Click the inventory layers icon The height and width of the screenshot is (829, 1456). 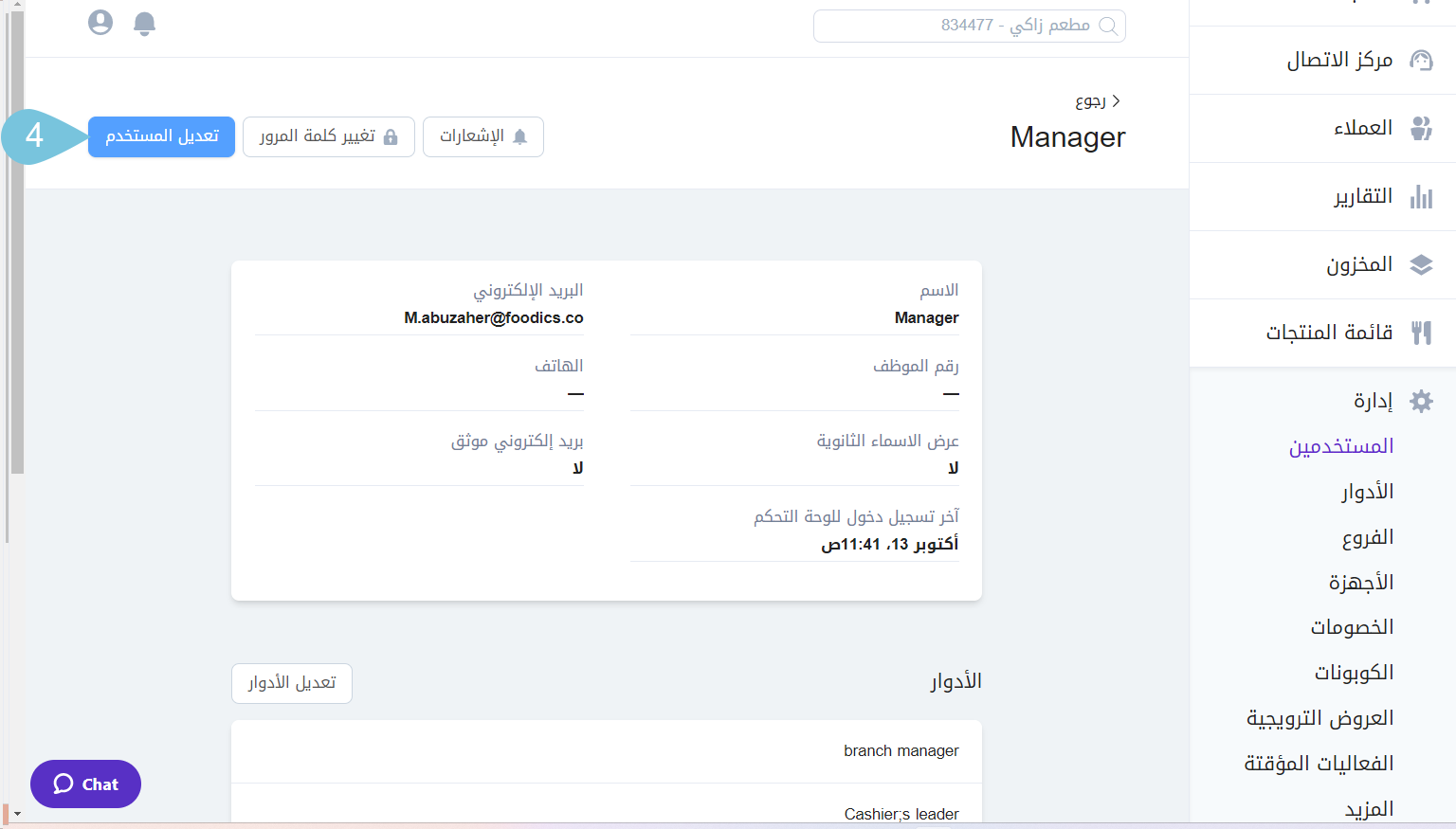[x=1421, y=264]
